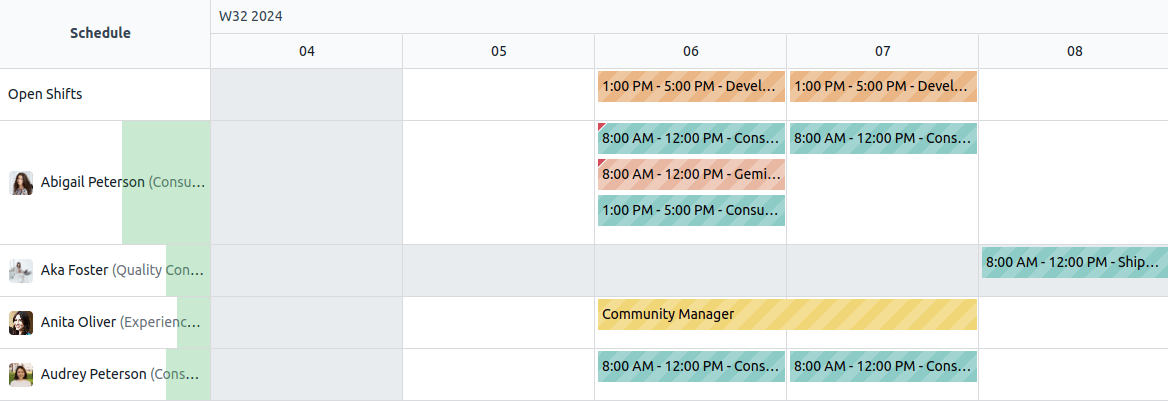Open Open Shifts 1:00 PM shift on 06

click(x=691, y=87)
